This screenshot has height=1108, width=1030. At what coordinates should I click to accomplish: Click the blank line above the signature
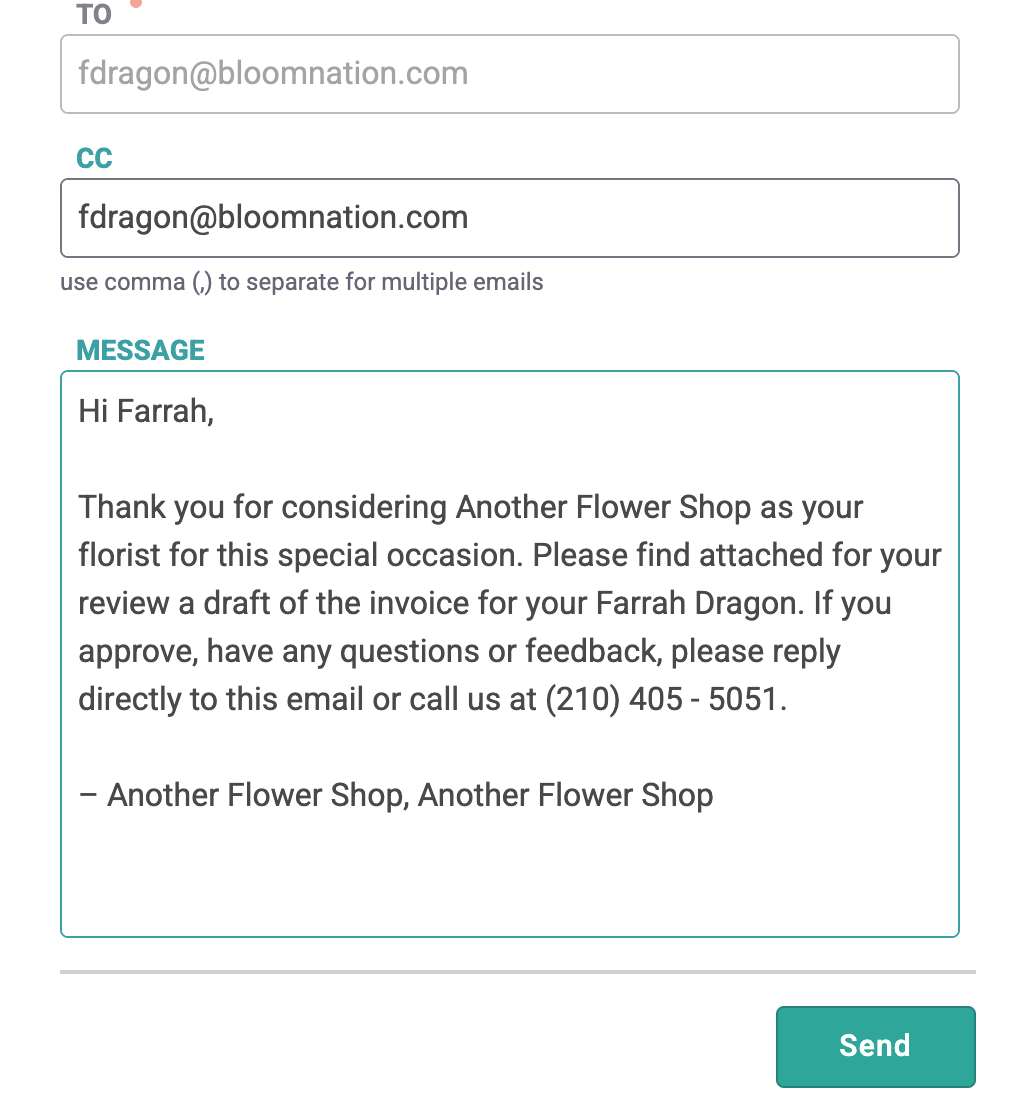coord(509,748)
